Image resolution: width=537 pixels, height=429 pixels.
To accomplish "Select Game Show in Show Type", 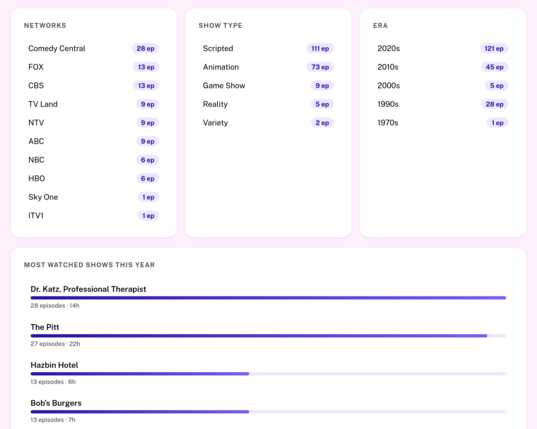I will pos(268,86).
